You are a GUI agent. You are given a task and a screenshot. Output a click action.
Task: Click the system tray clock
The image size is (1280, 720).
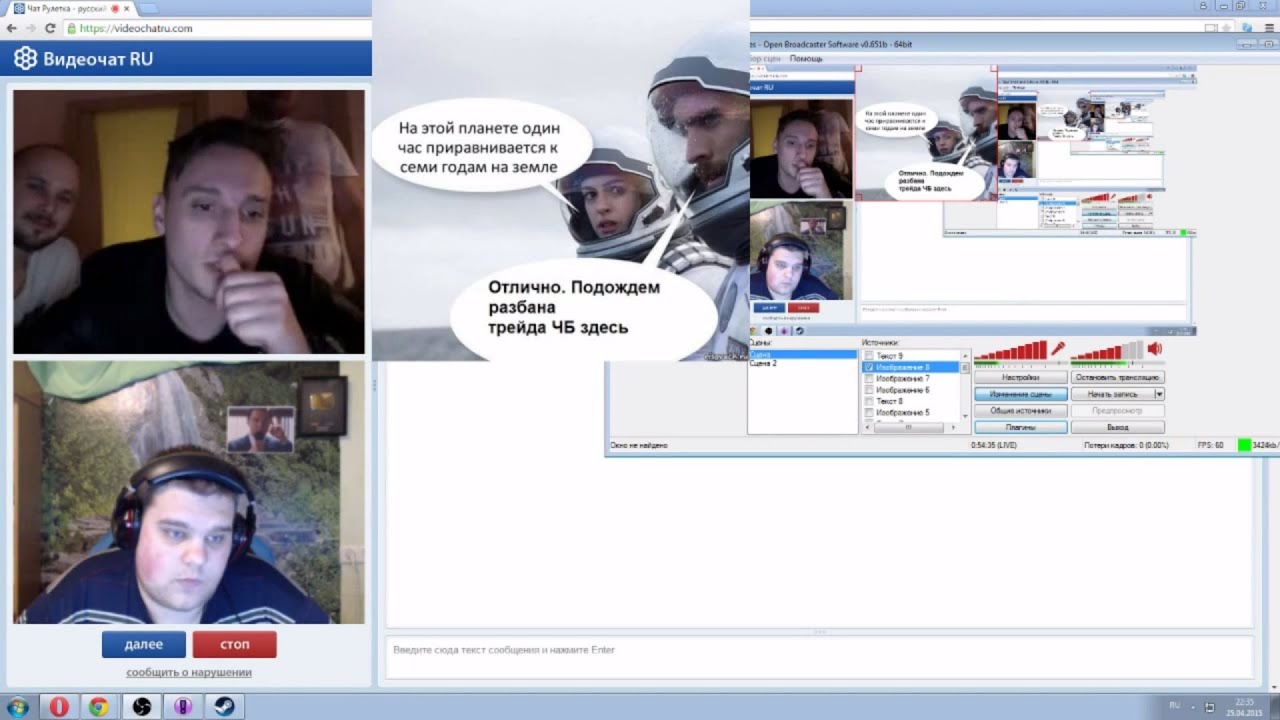1244,707
